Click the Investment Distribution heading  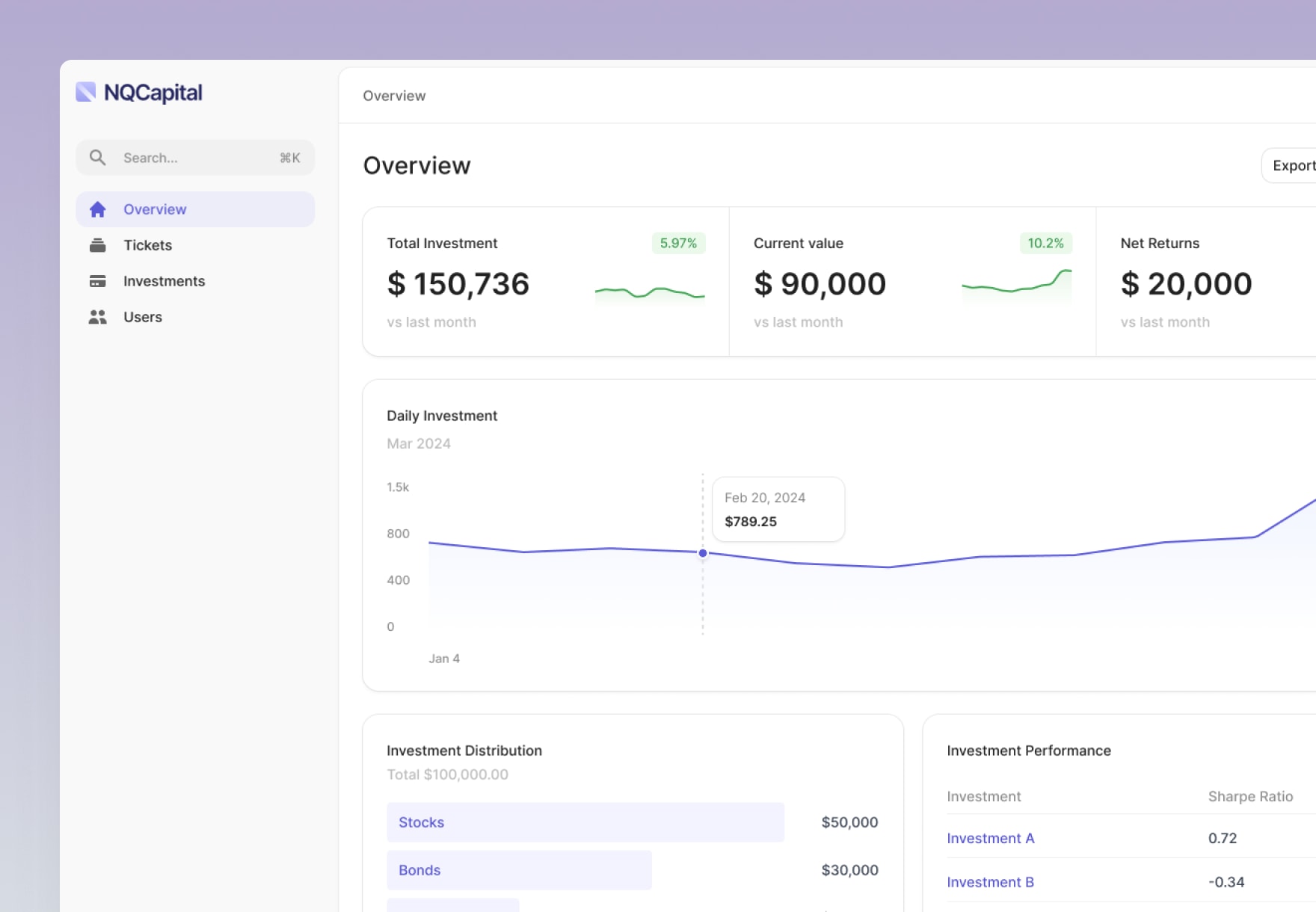coord(464,751)
